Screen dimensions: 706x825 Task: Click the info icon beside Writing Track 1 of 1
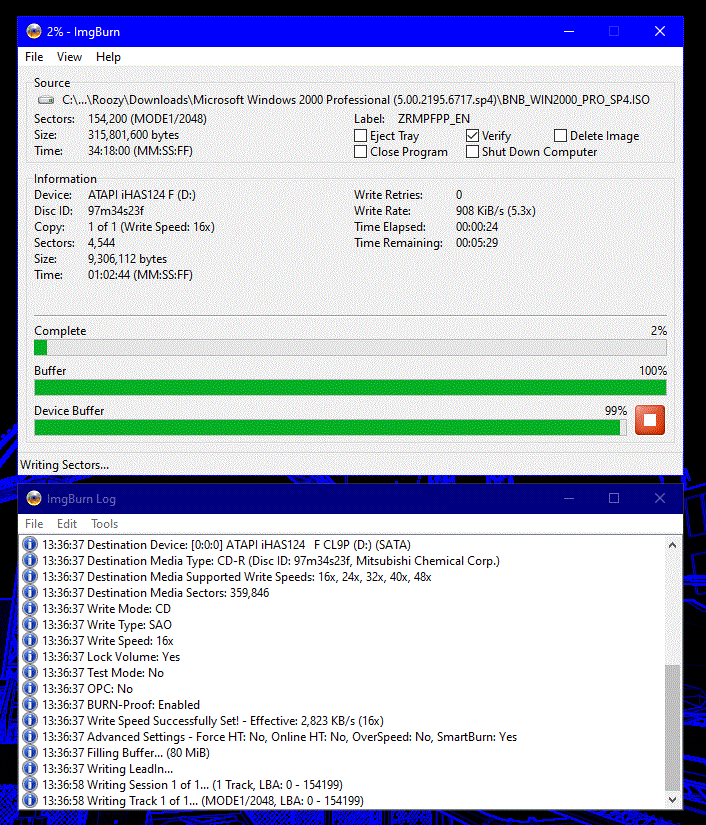point(31,800)
